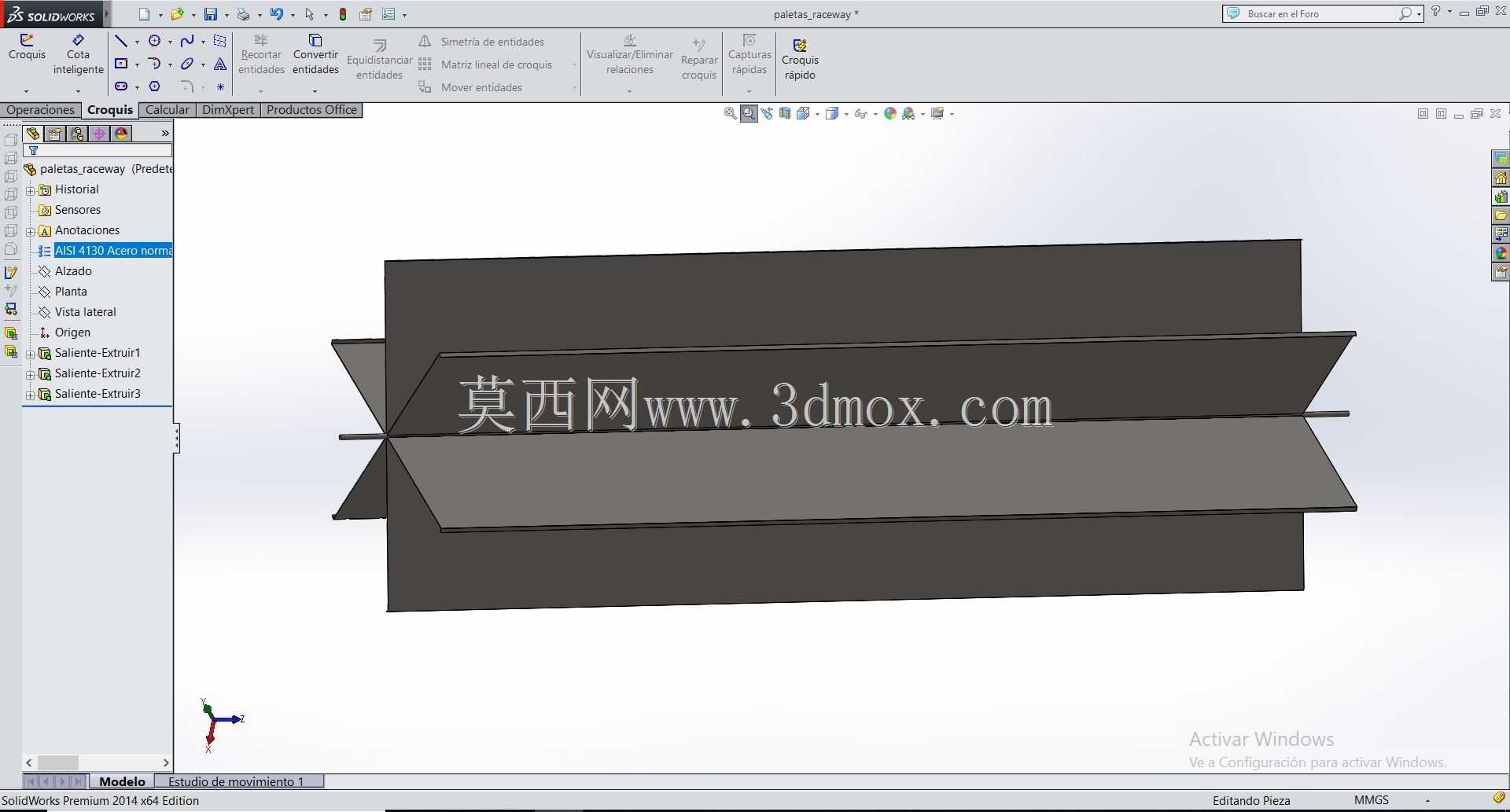
Task: Activate Cota inteligente smart dimension tool
Action: click(78, 54)
